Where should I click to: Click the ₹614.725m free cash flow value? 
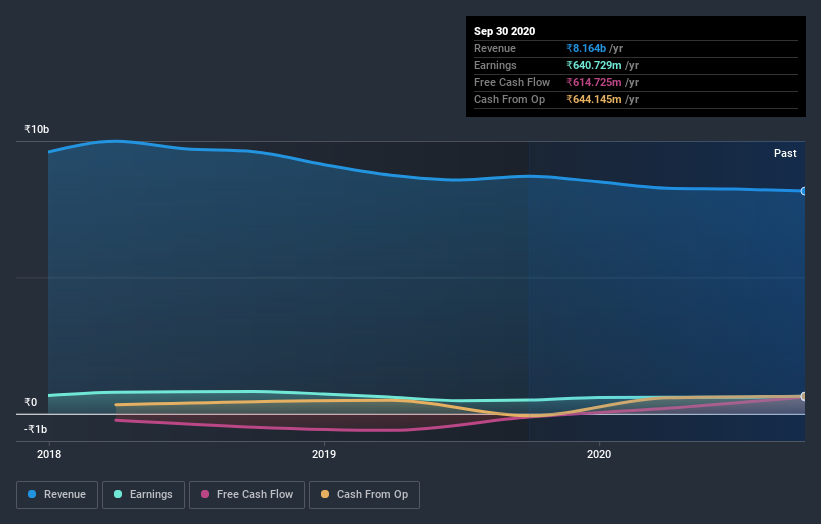click(594, 82)
